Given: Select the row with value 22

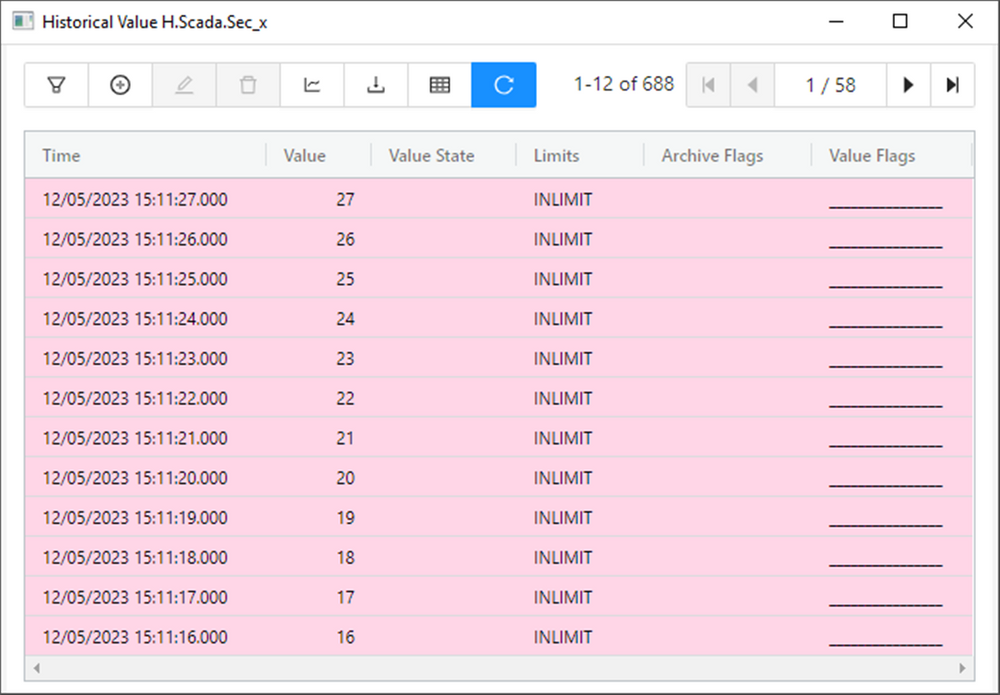Looking at the screenshot, I should (345, 399).
